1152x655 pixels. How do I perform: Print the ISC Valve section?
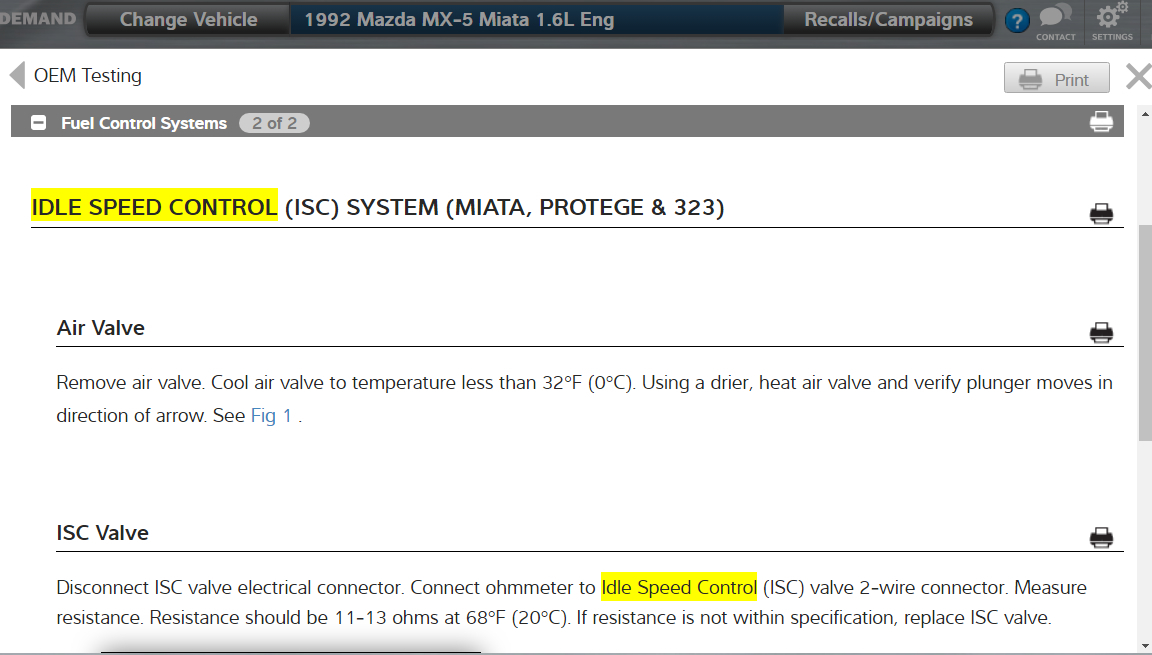(1101, 538)
